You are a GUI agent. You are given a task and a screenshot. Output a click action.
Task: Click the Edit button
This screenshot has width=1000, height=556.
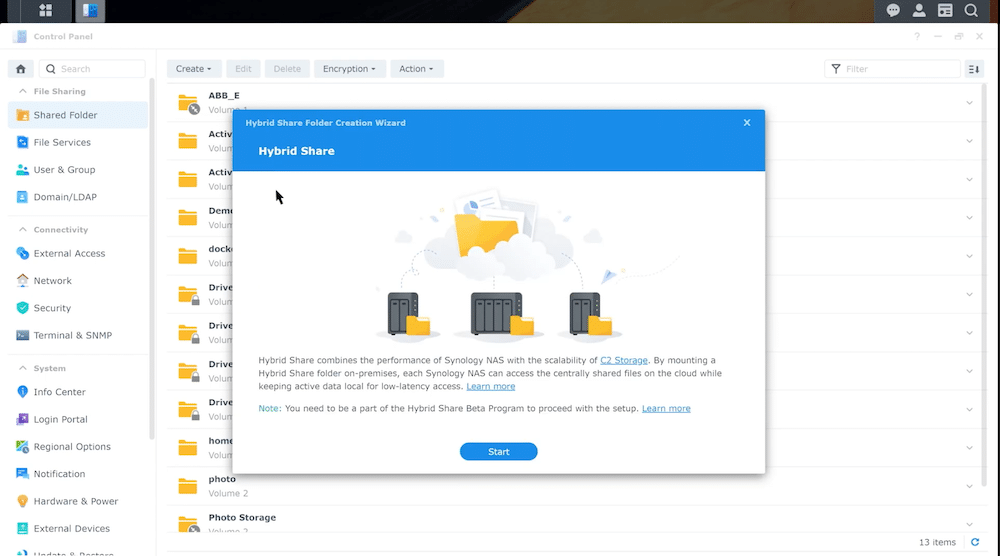click(x=243, y=69)
